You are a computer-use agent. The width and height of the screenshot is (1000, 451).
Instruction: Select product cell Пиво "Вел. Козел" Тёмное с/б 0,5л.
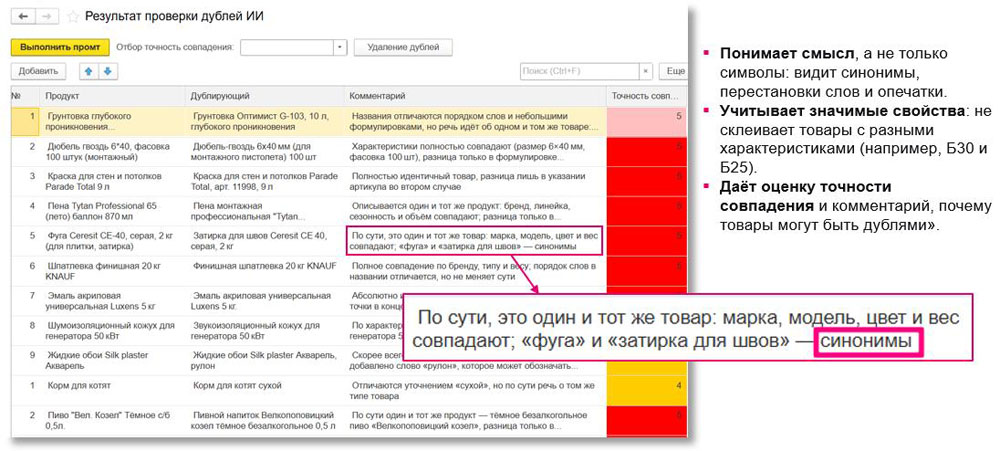coord(112,420)
